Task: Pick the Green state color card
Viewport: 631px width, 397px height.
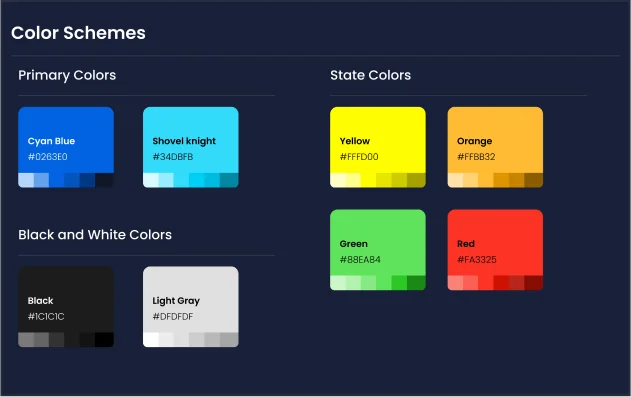Action: point(378,250)
